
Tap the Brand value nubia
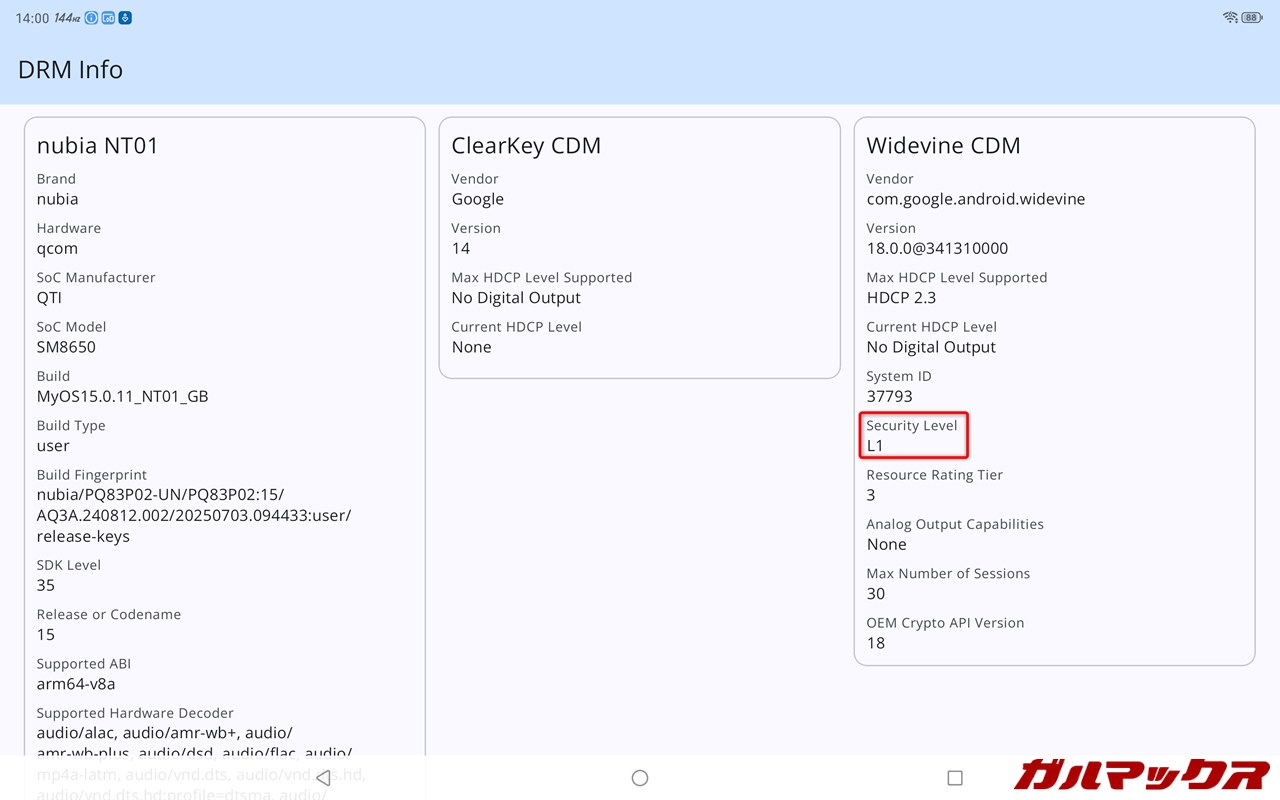(58, 199)
